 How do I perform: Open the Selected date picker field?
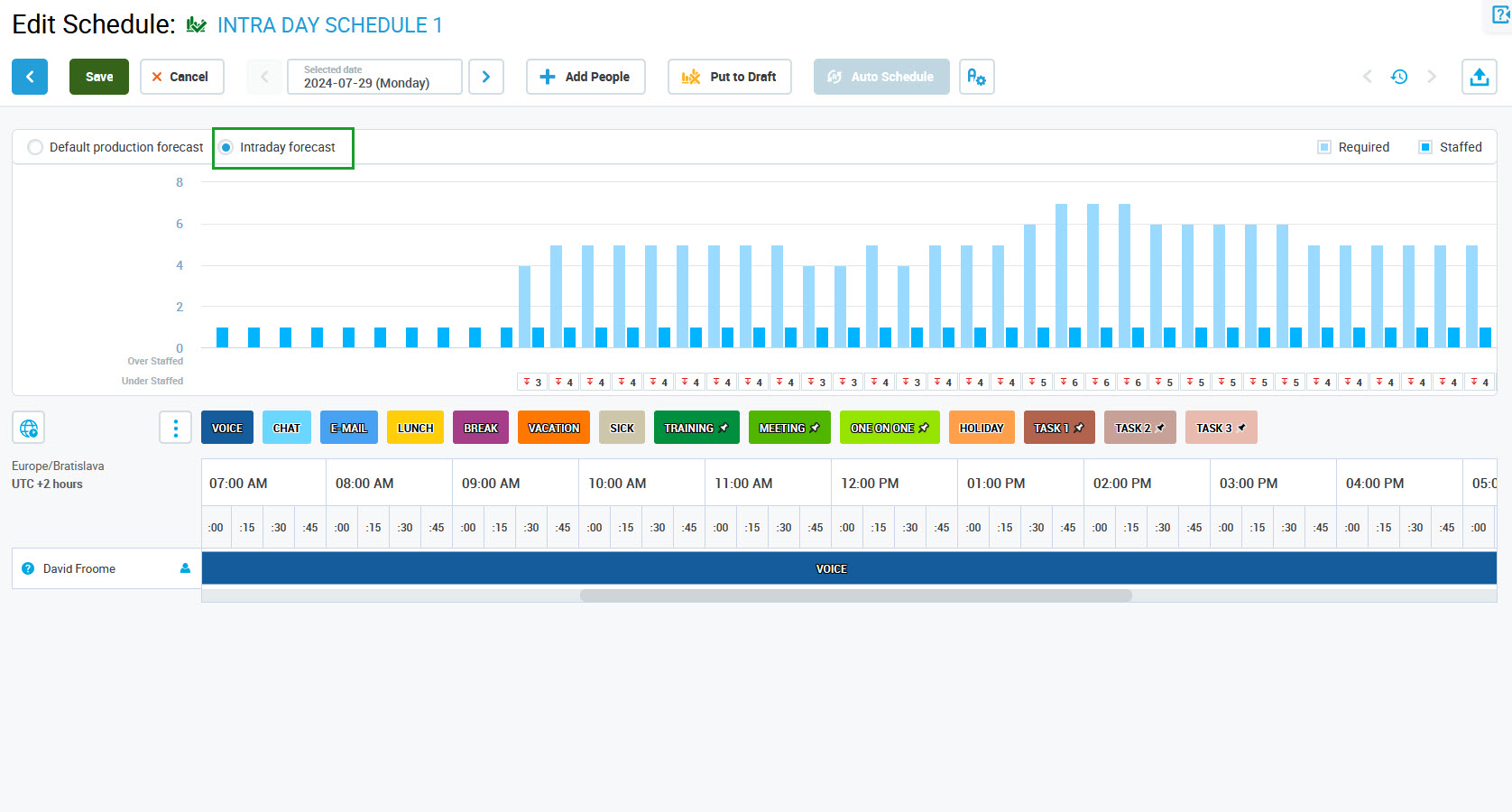(374, 77)
